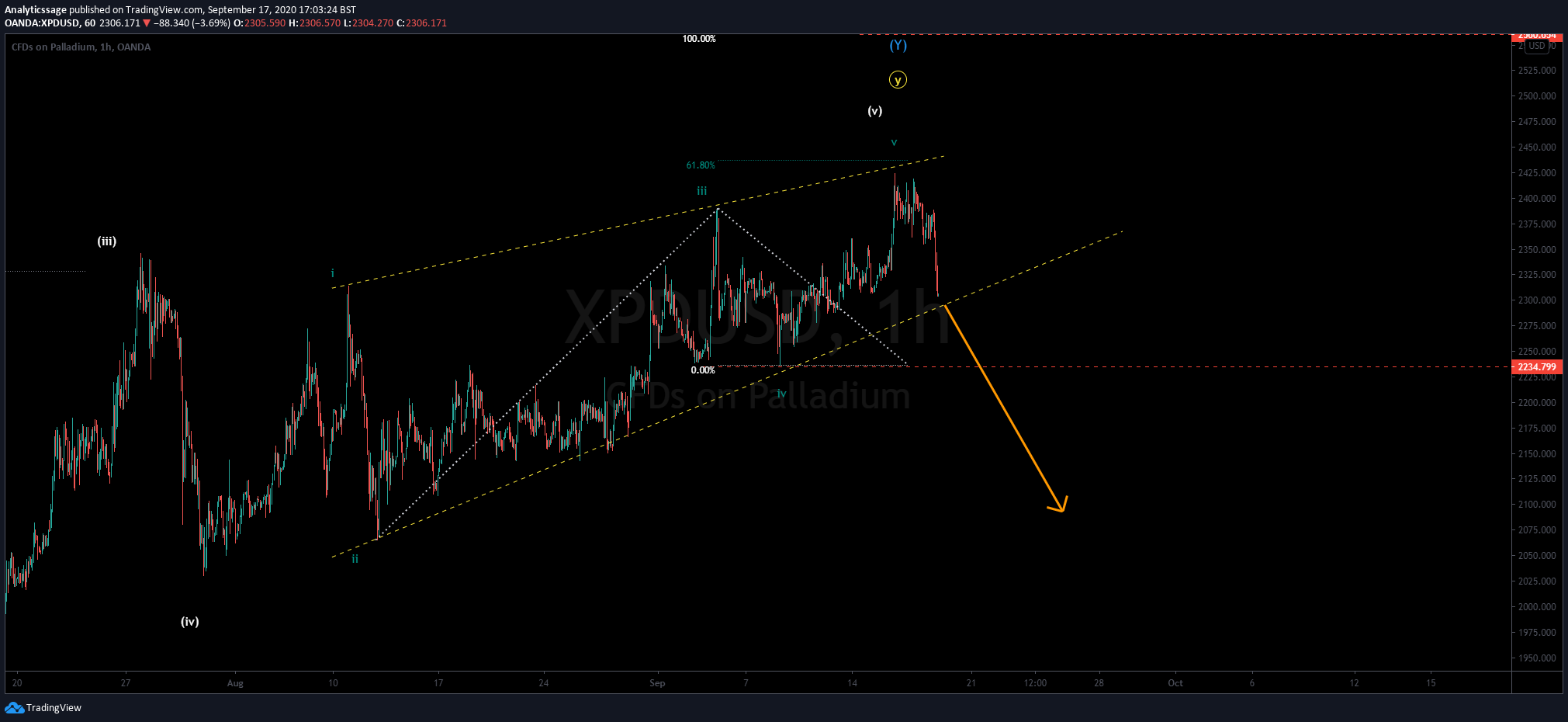Click the '6' date on time axis
This screenshot has height=722, width=1568.
click(x=1251, y=683)
